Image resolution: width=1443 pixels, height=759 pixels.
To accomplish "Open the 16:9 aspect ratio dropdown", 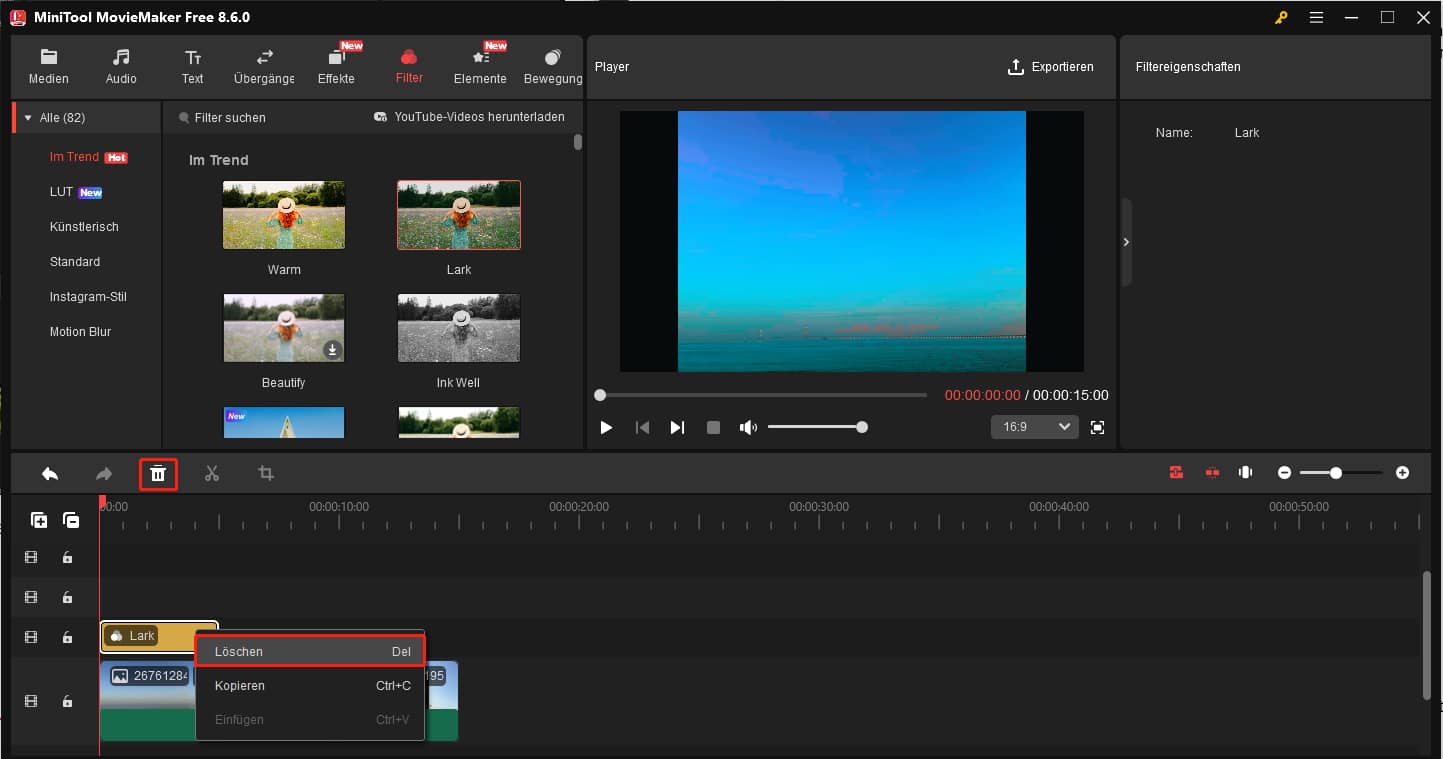I will click(x=1034, y=427).
